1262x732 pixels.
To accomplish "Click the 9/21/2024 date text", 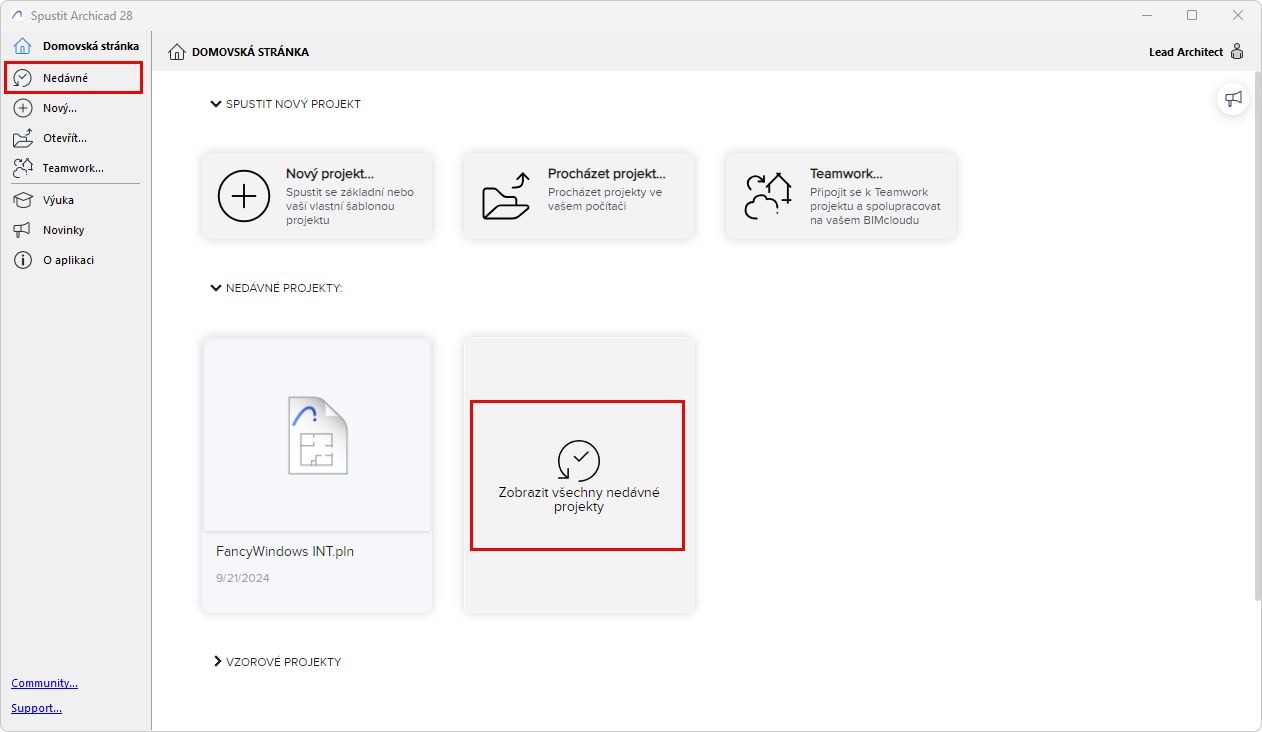I will pyautogui.click(x=243, y=578).
